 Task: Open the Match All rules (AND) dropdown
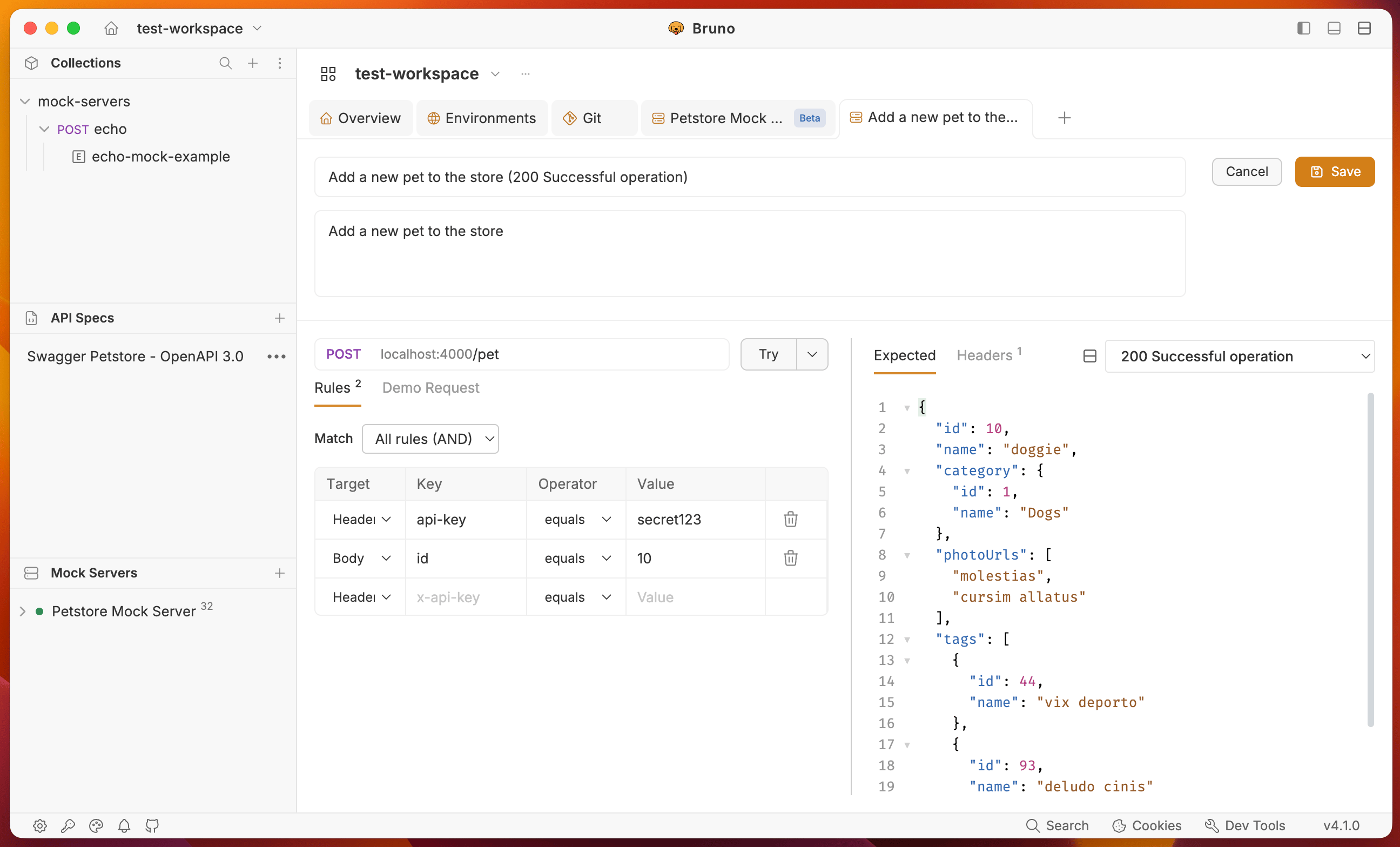click(430, 439)
